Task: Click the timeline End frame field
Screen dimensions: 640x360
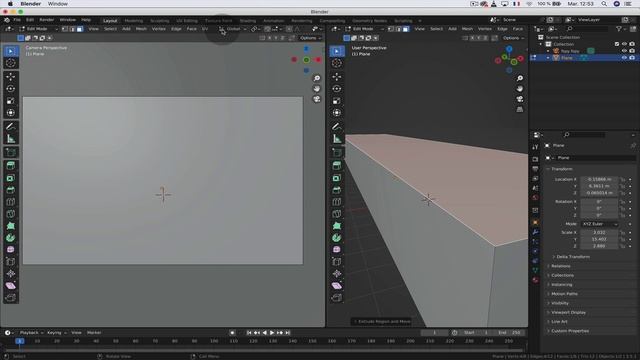Action: pos(509,333)
